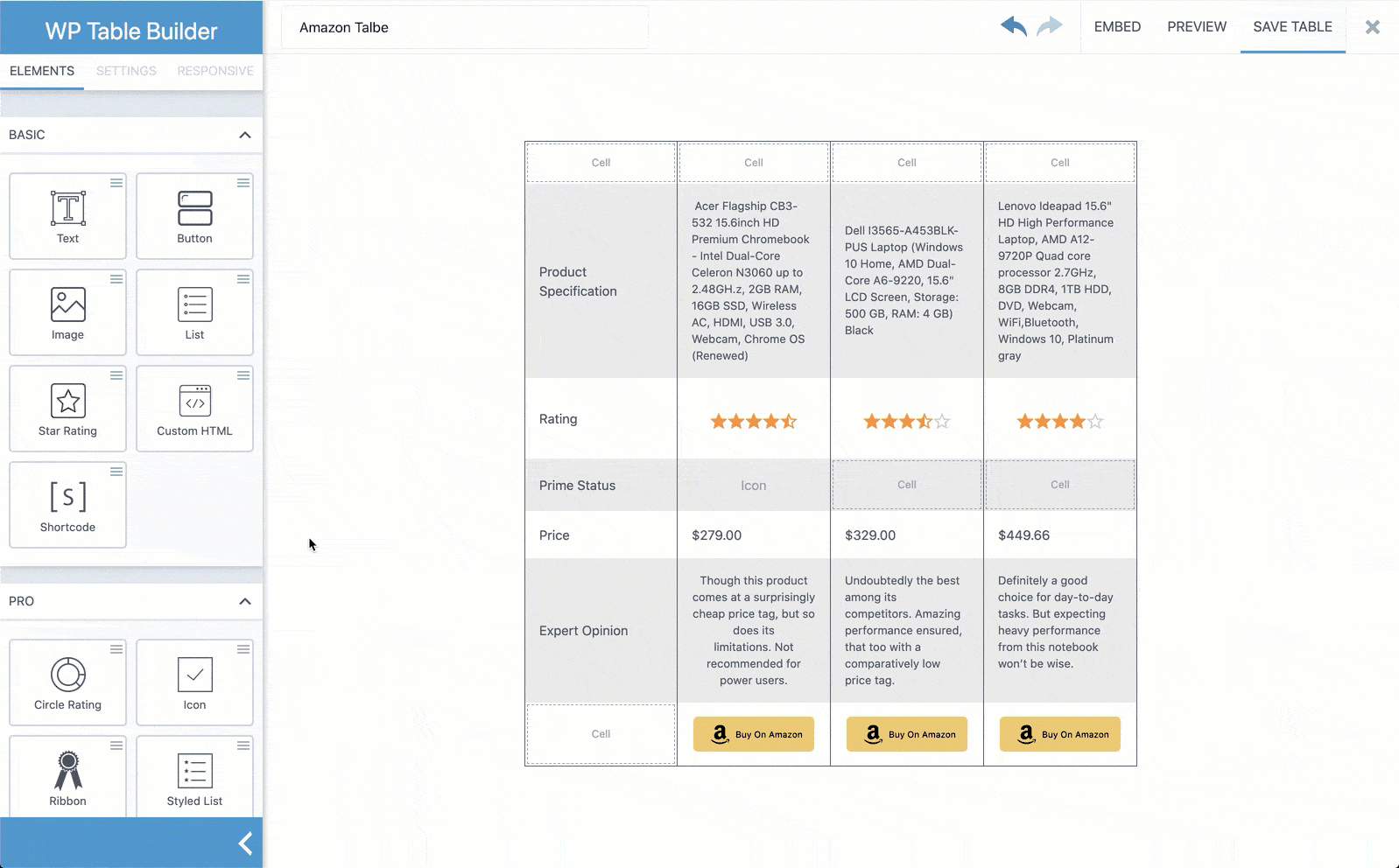Select the empty header cell above Acer column
Viewport: 1399px width, 868px height.
point(754,163)
